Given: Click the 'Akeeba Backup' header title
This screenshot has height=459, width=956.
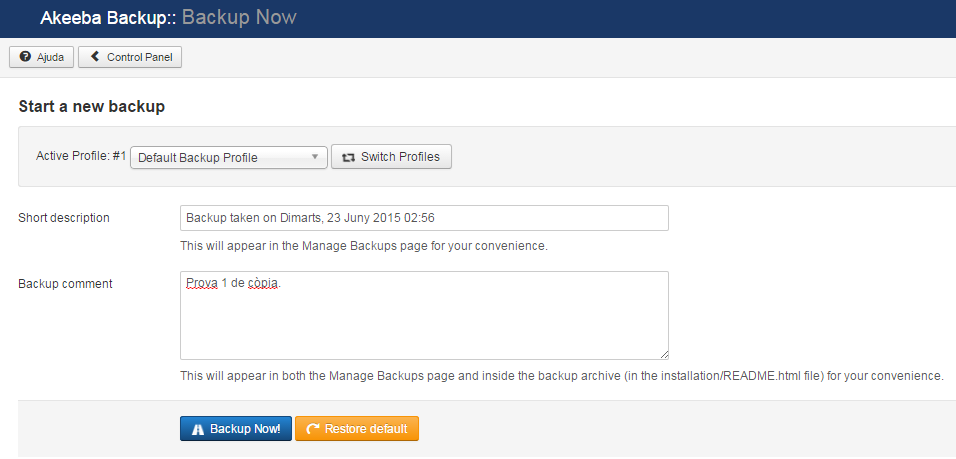Looking at the screenshot, I should tap(104, 18).
